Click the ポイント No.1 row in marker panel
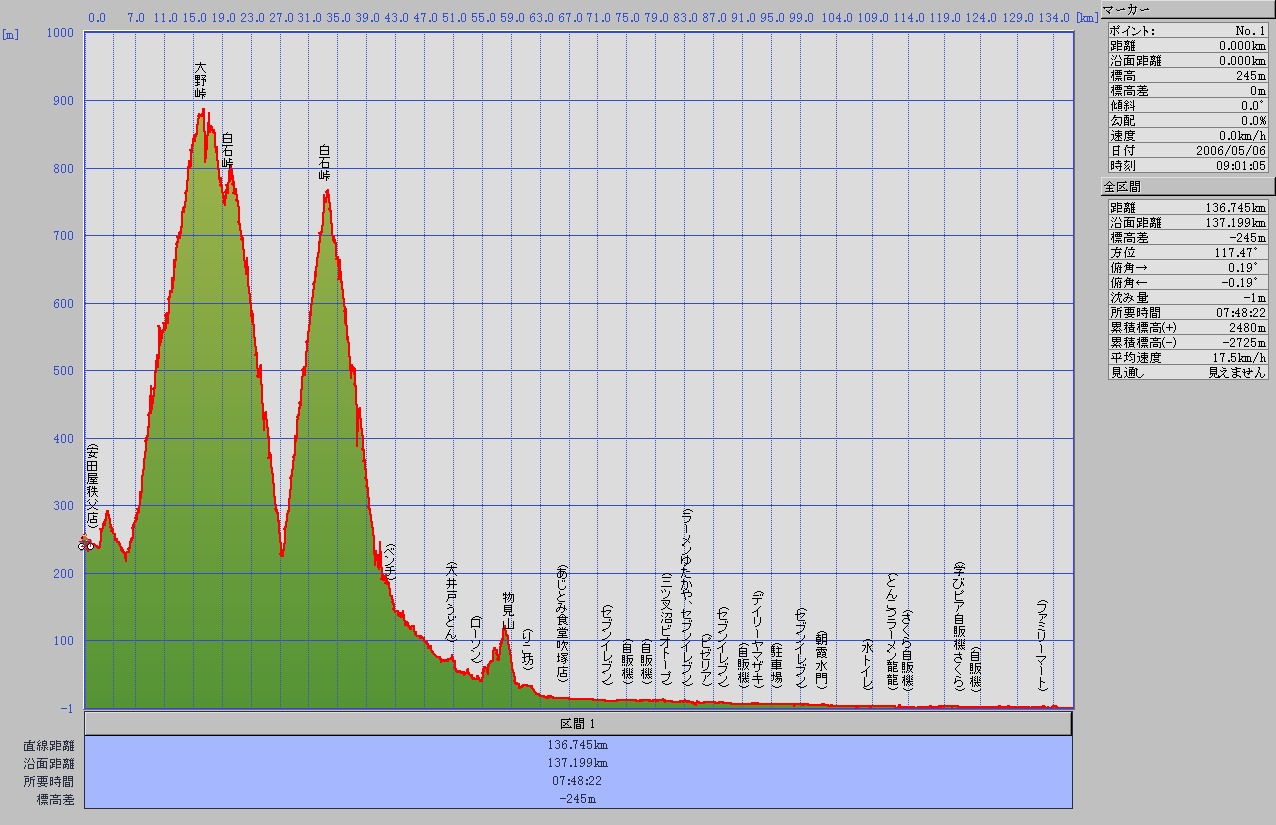Screen dimensions: 1276x825 point(1188,31)
